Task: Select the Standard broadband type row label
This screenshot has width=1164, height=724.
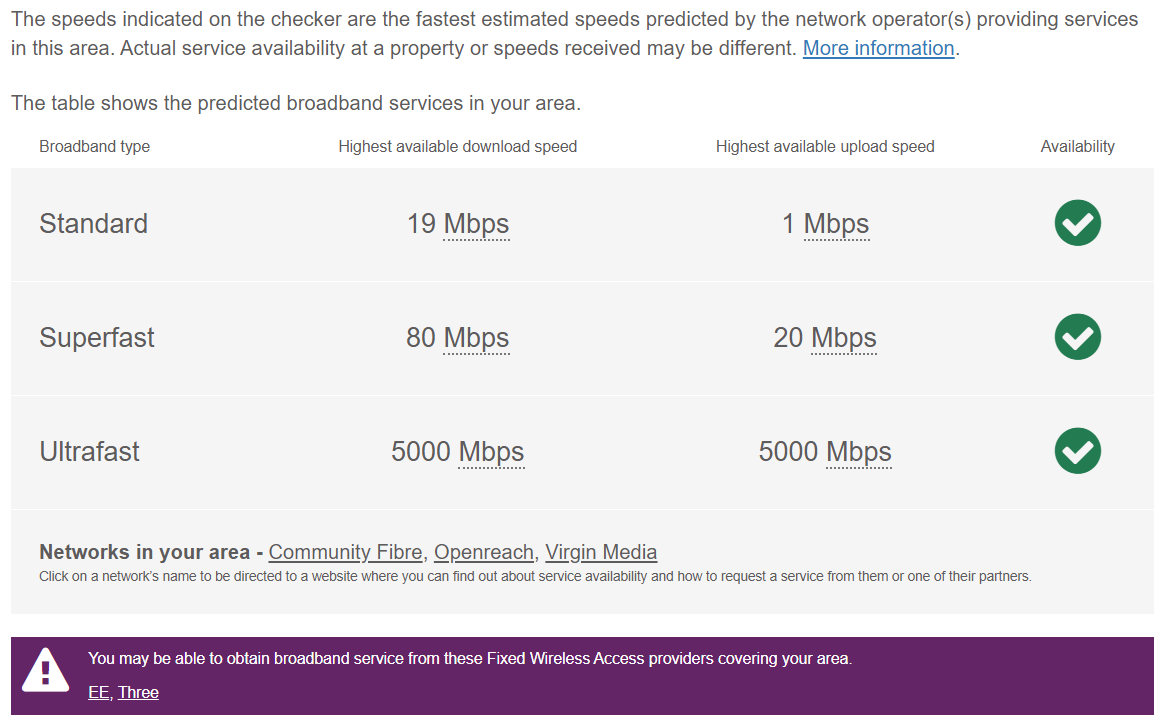Action: [94, 224]
